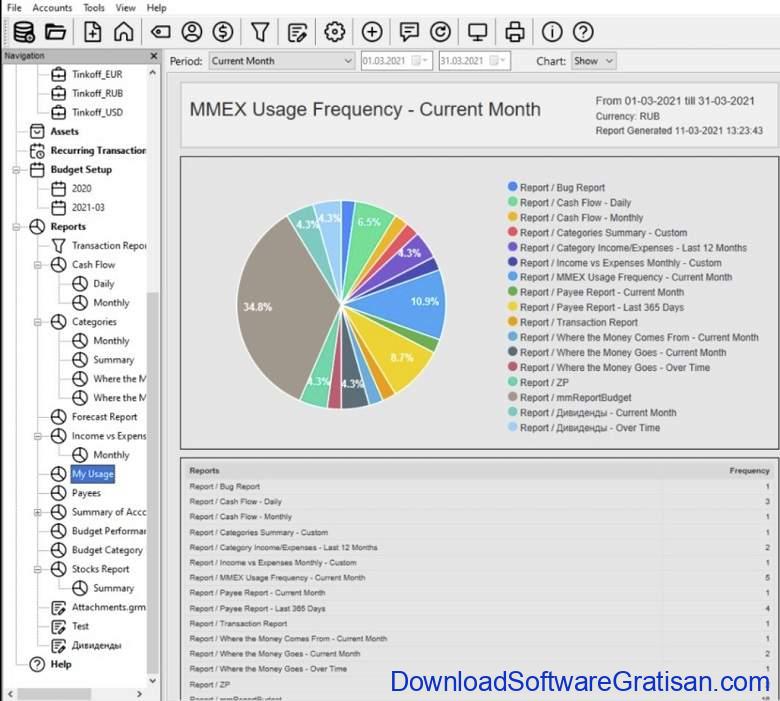The width and height of the screenshot is (780, 701).
Task: Open the currency dollar icon
Action: (223, 32)
